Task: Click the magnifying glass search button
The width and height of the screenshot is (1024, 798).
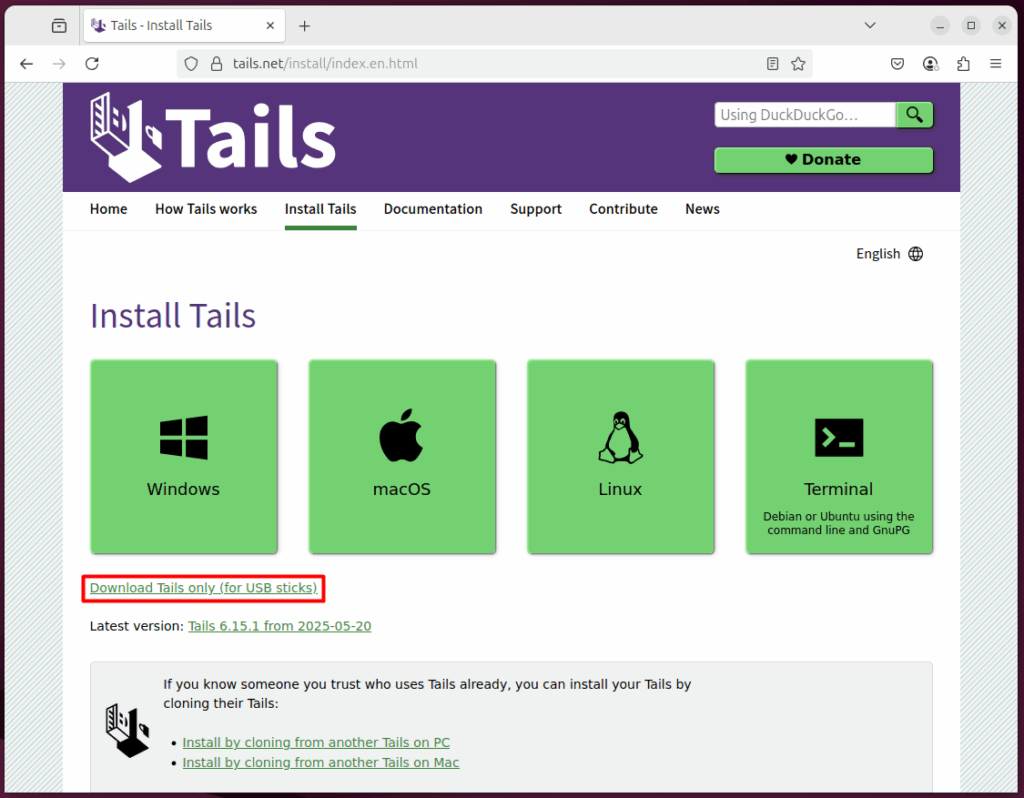Action: tap(914, 115)
